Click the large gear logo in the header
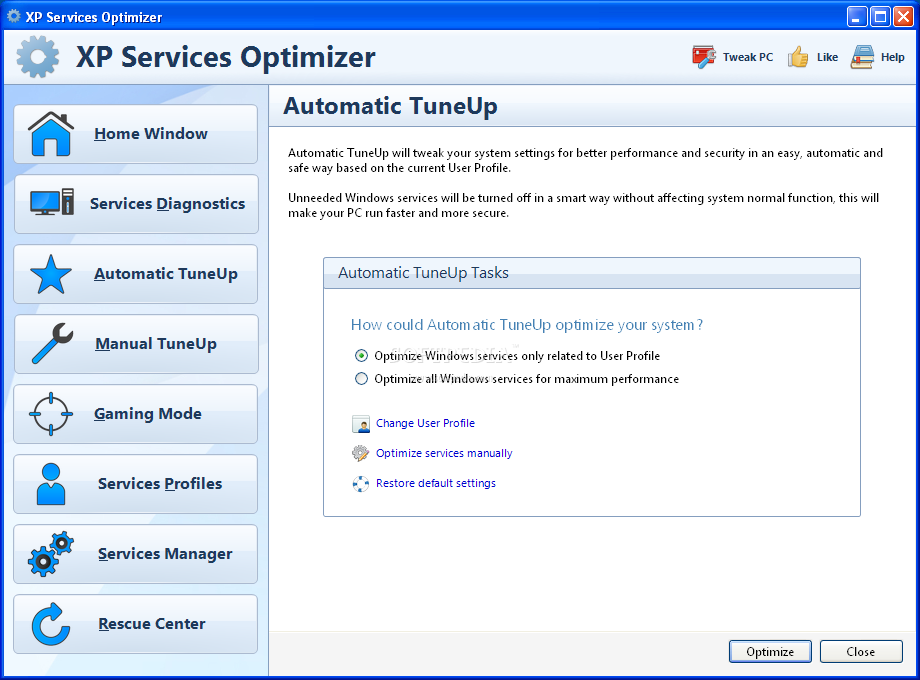Screen dimensions: 920x680 (38, 57)
